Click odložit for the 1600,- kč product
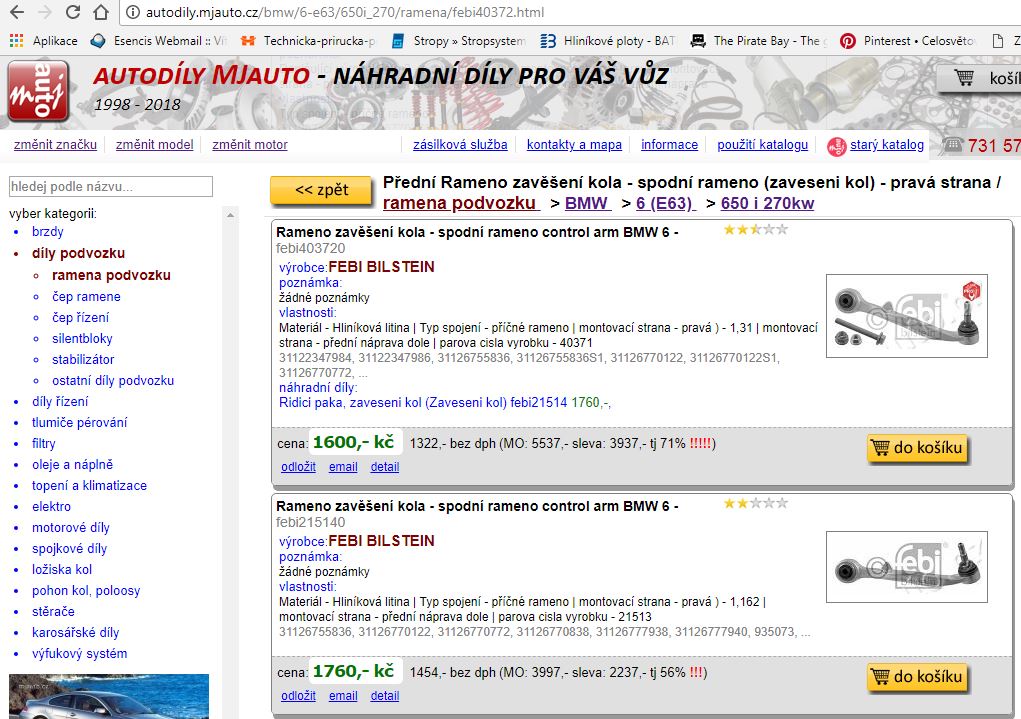This screenshot has height=719, width=1021. coord(298,466)
